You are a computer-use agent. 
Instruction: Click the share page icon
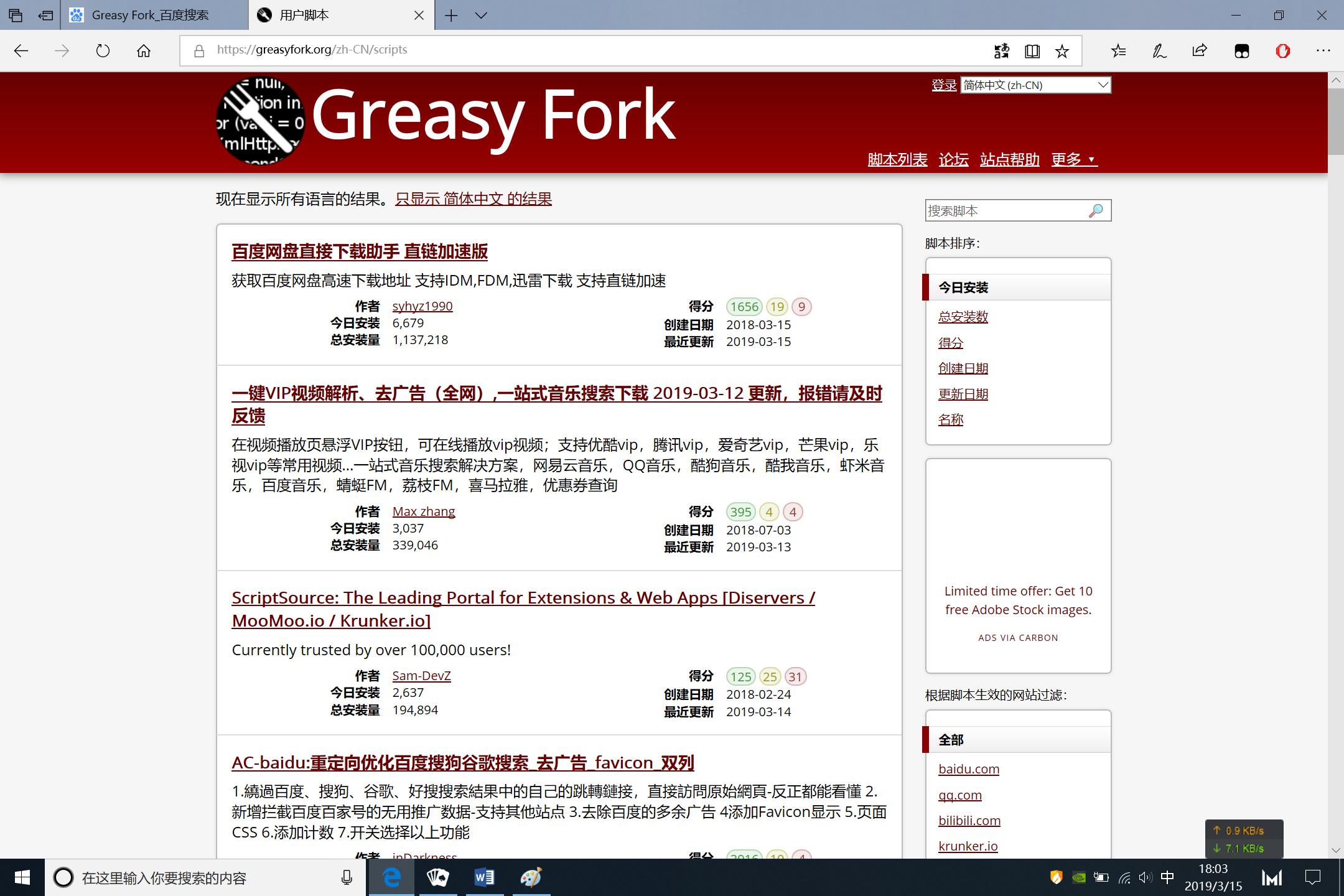click(1200, 51)
